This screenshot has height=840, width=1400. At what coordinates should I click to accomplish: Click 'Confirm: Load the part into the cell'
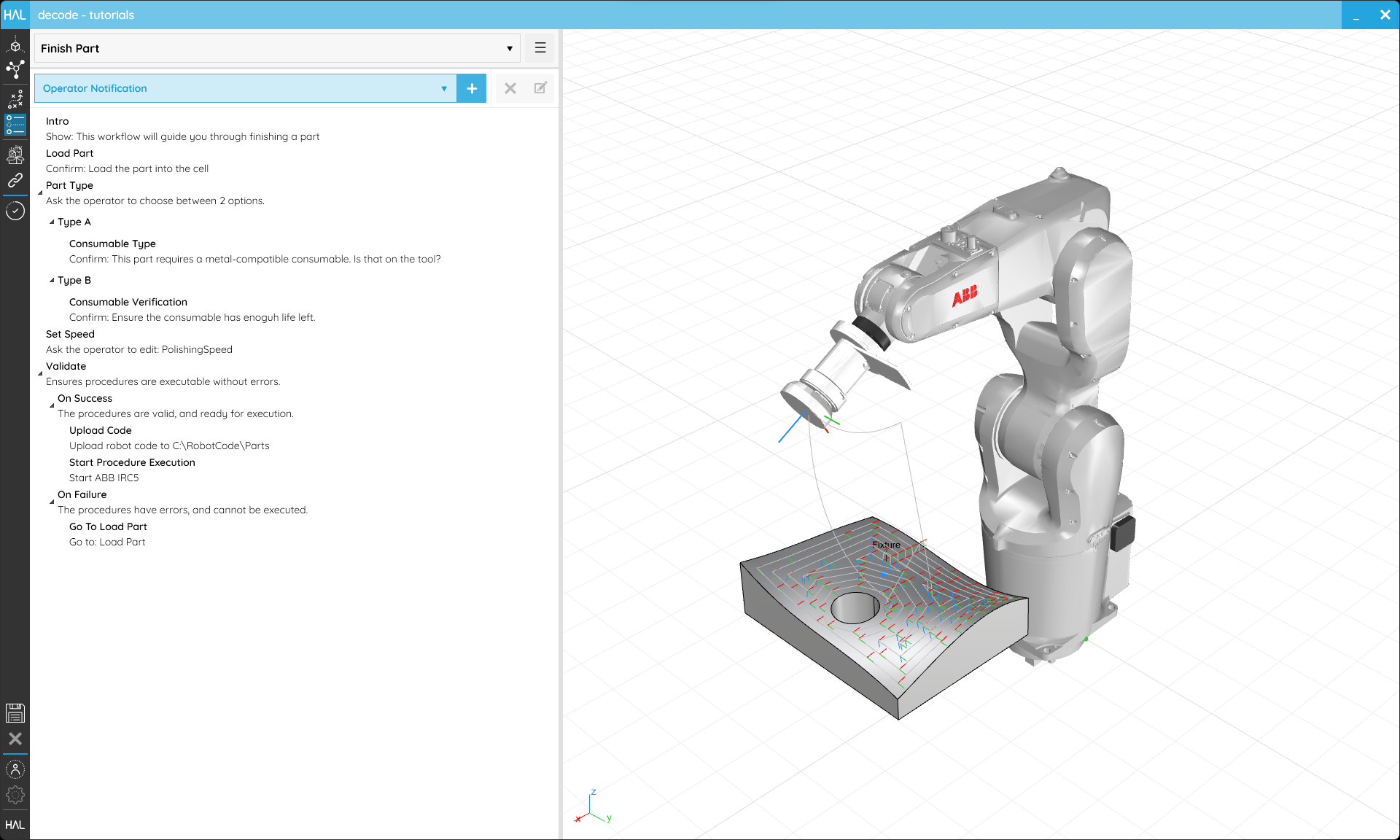[127, 168]
